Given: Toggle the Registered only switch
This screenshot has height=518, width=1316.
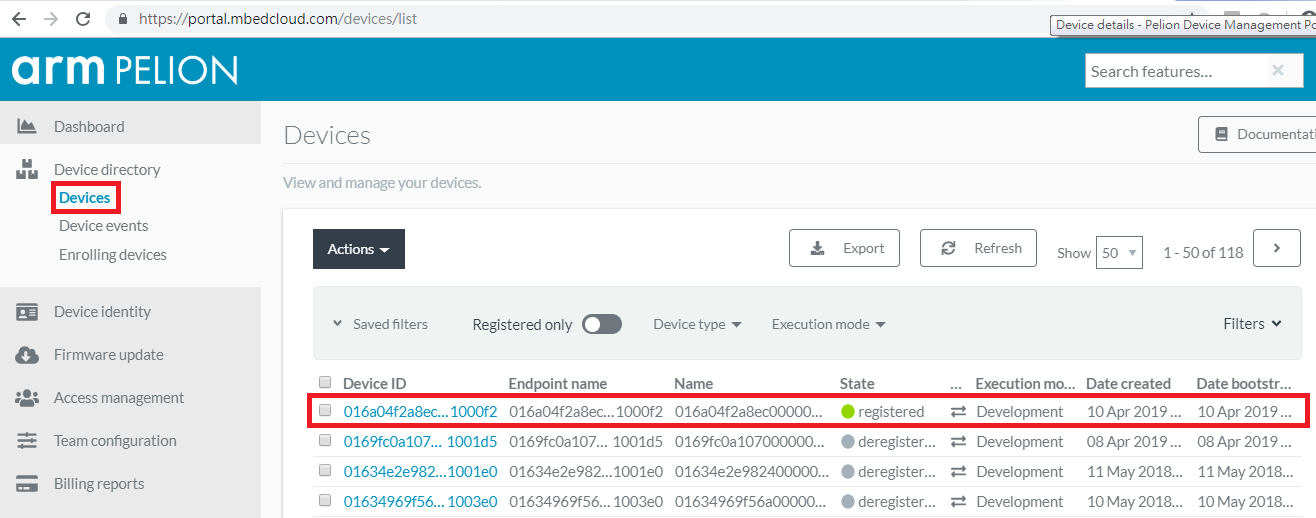Looking at the screenshot, I should click(602, 324).
